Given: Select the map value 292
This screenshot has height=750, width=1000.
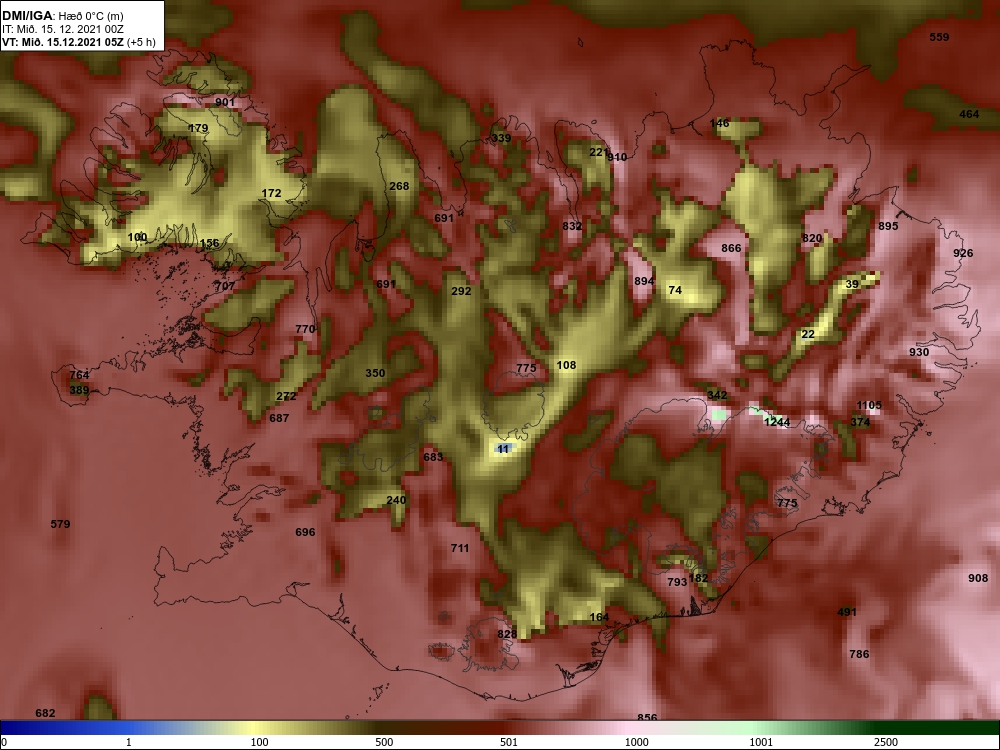Looking at the screenshot, I should 461,291.
